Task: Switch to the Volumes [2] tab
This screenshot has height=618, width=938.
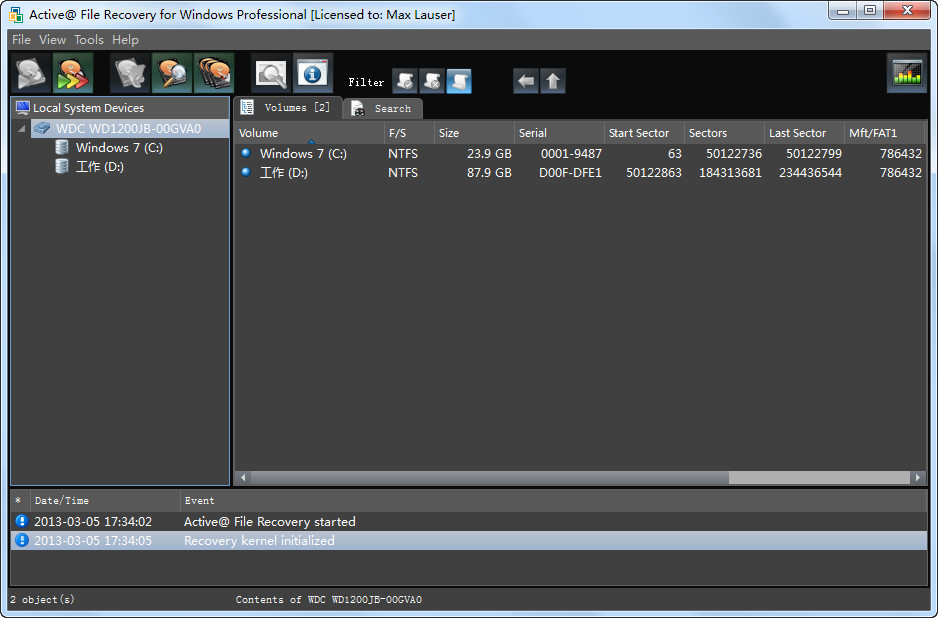Action: (x=287, y=108)
